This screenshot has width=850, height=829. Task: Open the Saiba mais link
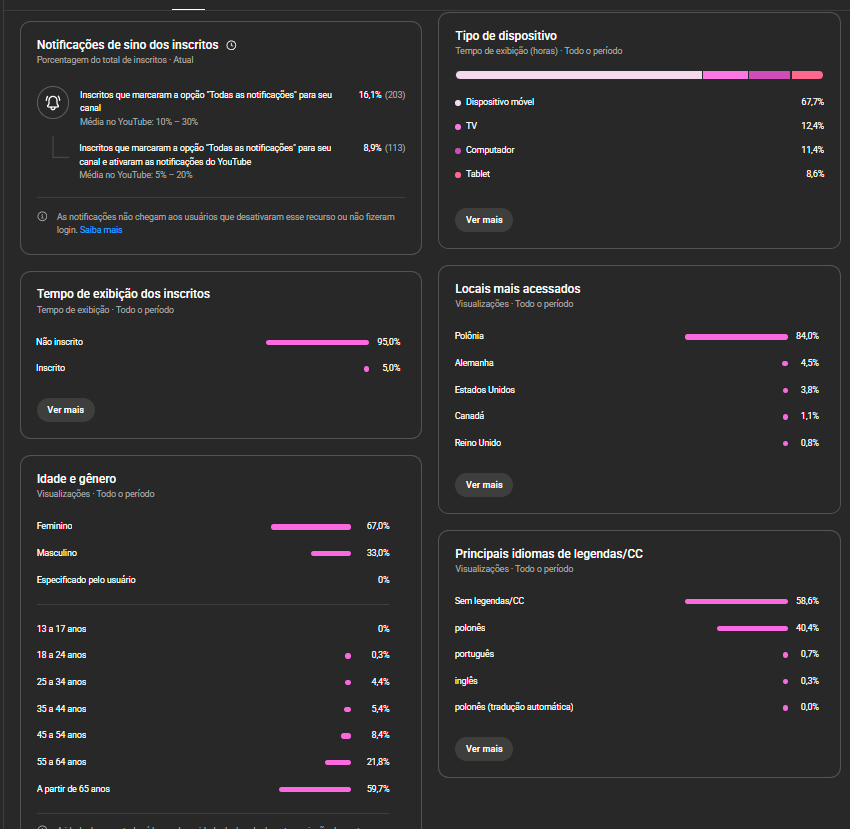pos(101,229)
